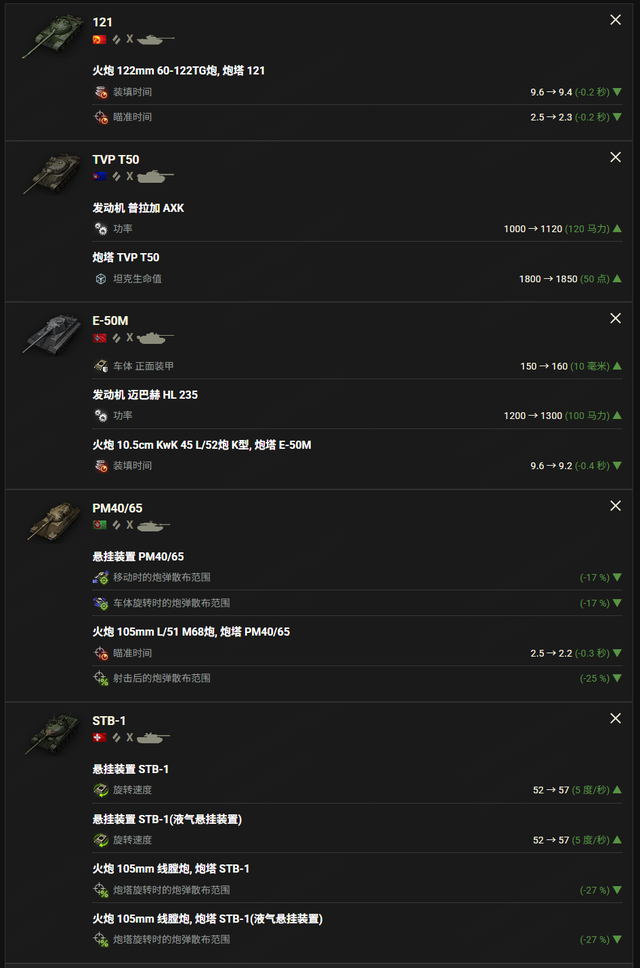Viewport: 640px width, 968px height.
Task: Click the medium tank class icon for TVP T50
Action: 155,177
